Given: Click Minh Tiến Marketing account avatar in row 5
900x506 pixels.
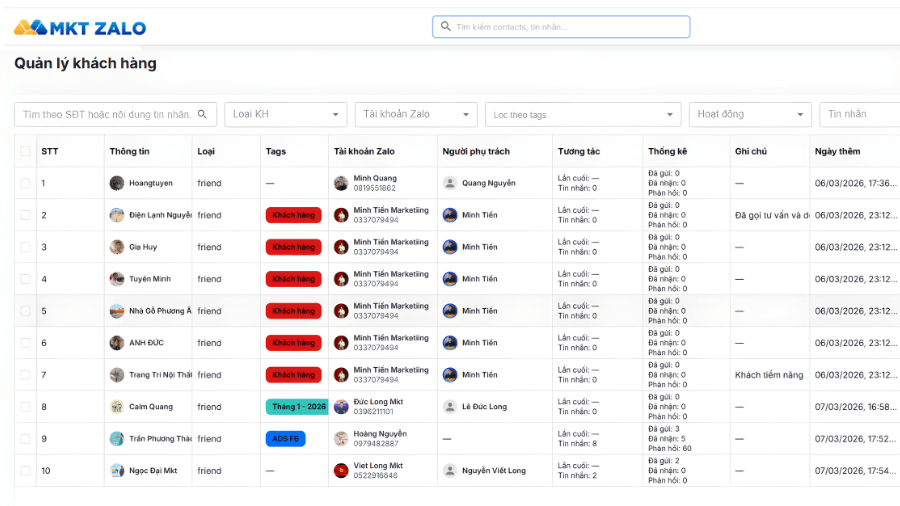Looking at the screenshot, I should (x=341, y=311).
